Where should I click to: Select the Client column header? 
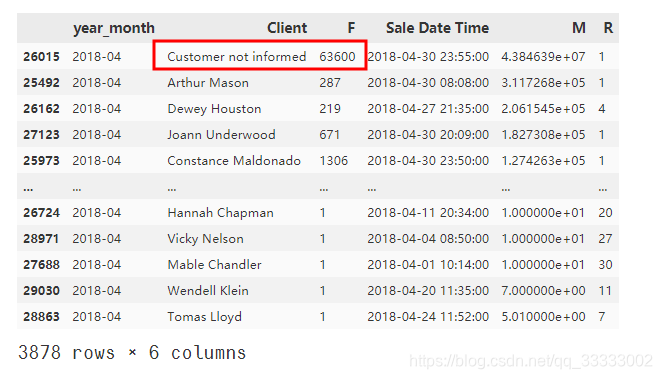(x=287, y=28)
